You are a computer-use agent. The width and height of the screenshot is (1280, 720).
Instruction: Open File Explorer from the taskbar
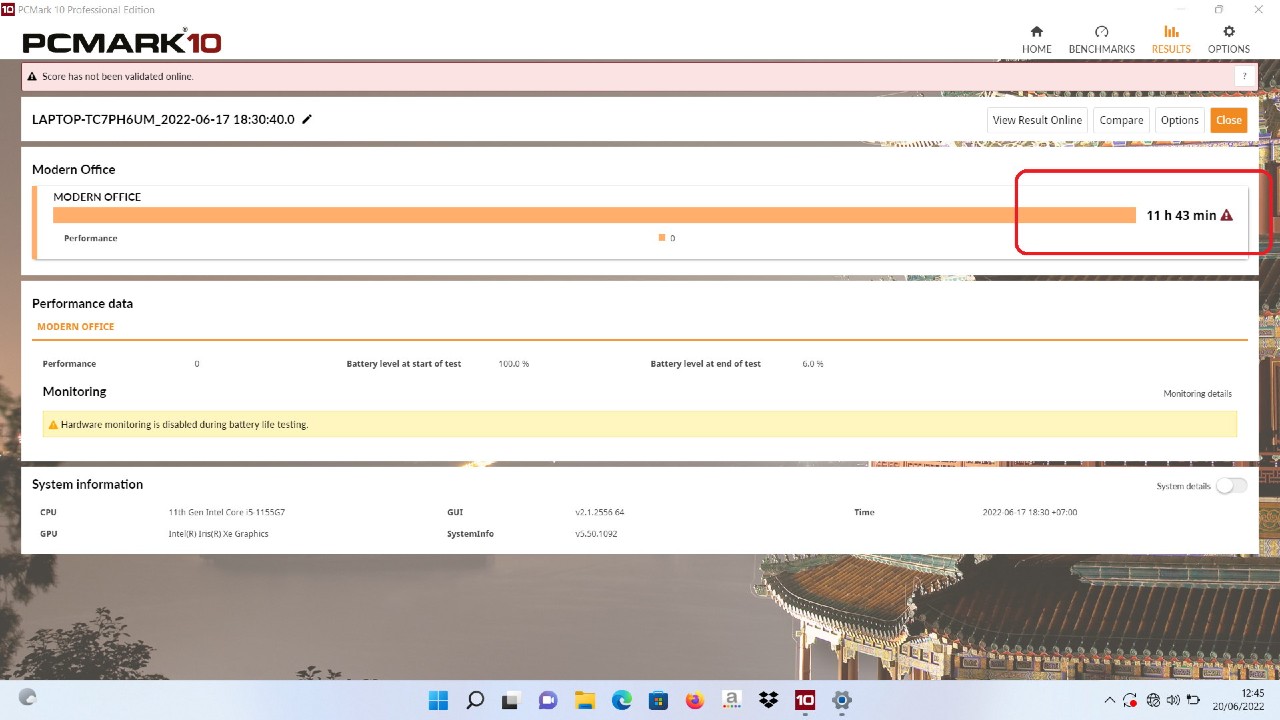(585, 700)
